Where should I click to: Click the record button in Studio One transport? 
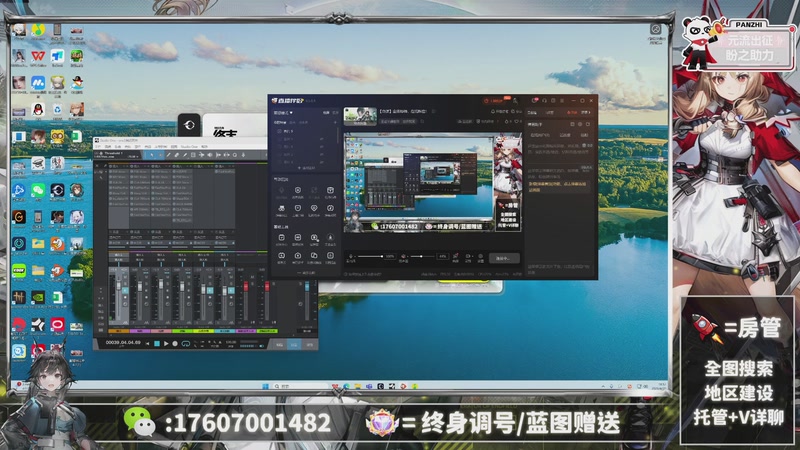[176, 344]
